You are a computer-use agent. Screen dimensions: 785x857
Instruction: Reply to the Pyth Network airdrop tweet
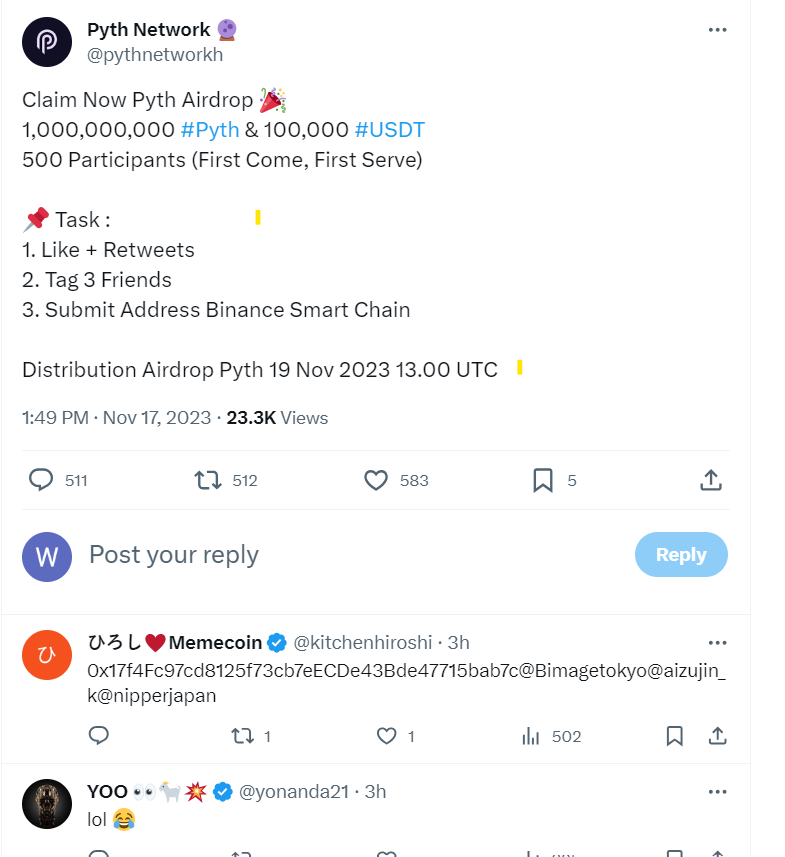coord(41,481)
